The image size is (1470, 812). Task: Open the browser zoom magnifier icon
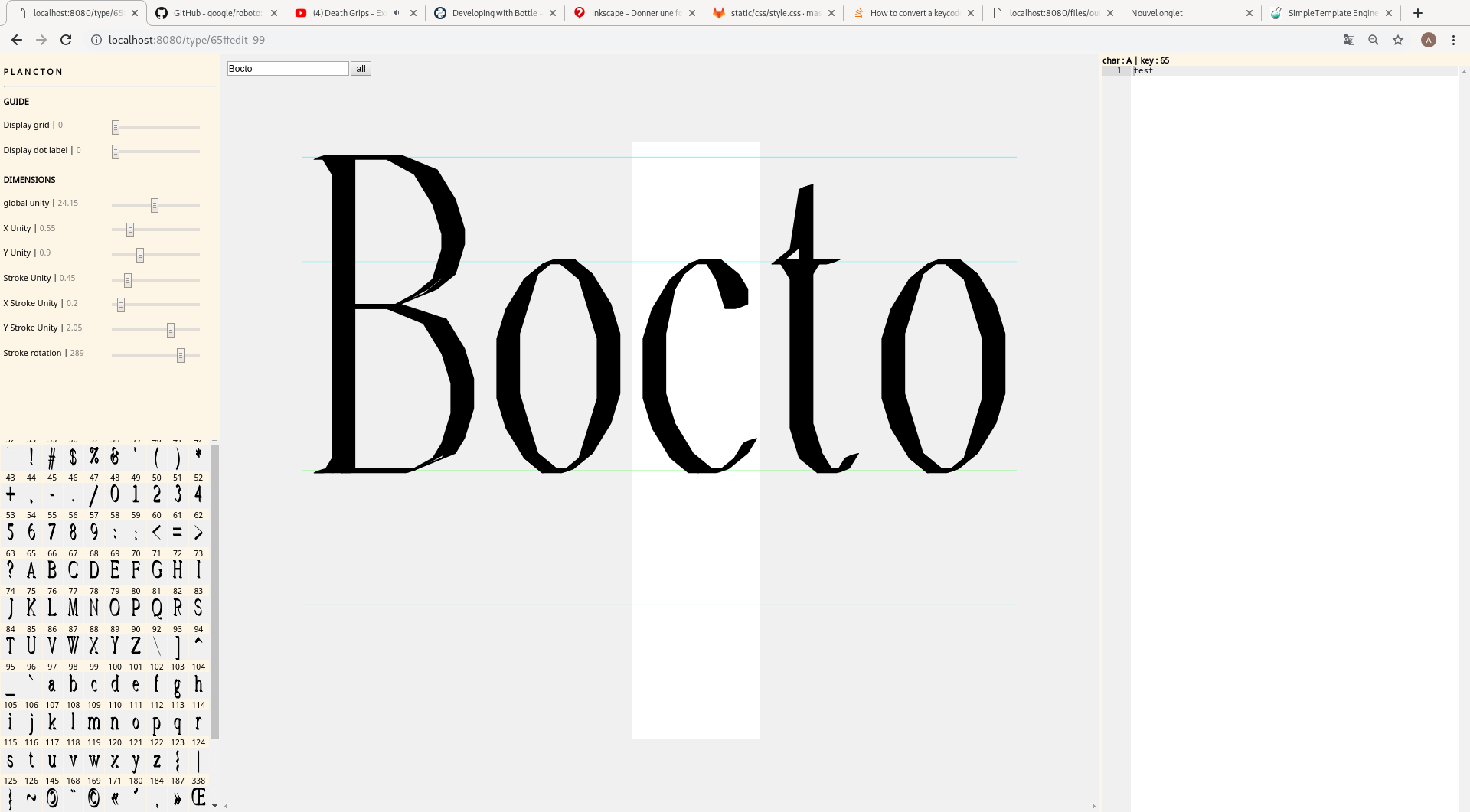1374,40
